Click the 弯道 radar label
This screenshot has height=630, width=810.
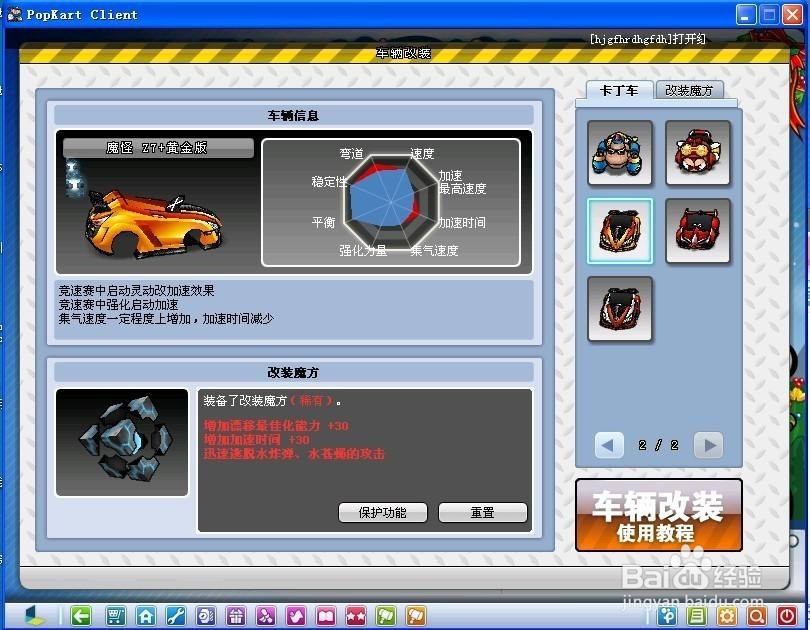pyautogui.click(x=352, y=154)
